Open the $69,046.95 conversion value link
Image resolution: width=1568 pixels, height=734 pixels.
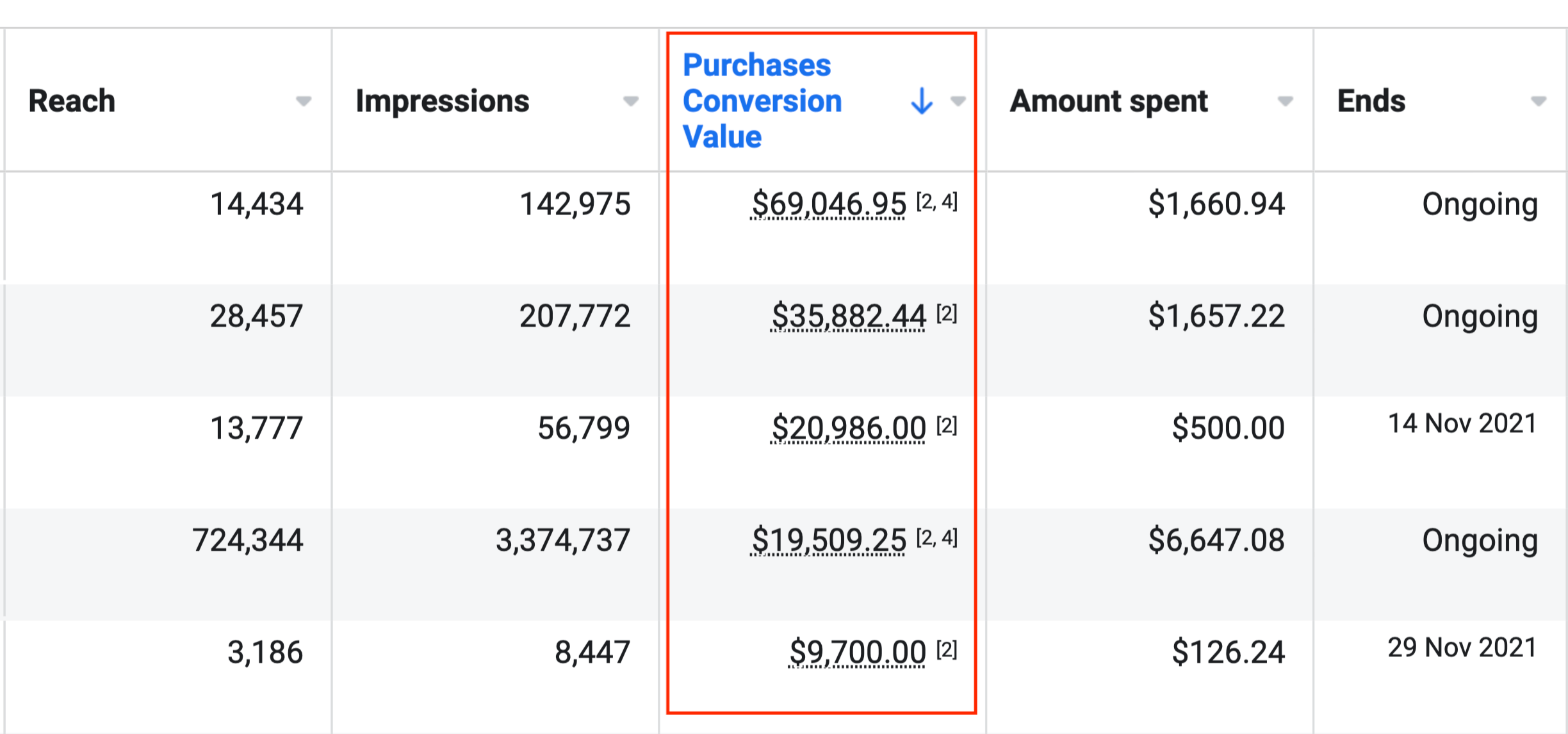pyautogui.click(x=828, y=204)
